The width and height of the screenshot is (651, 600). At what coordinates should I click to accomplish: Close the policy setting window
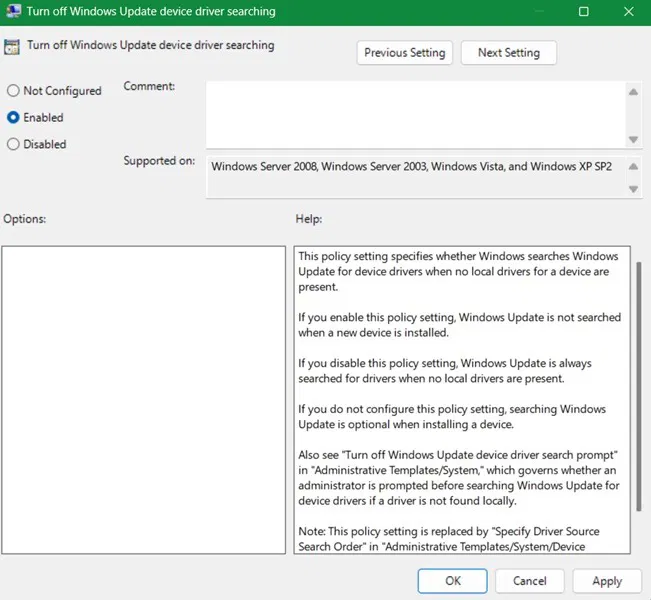629,12
